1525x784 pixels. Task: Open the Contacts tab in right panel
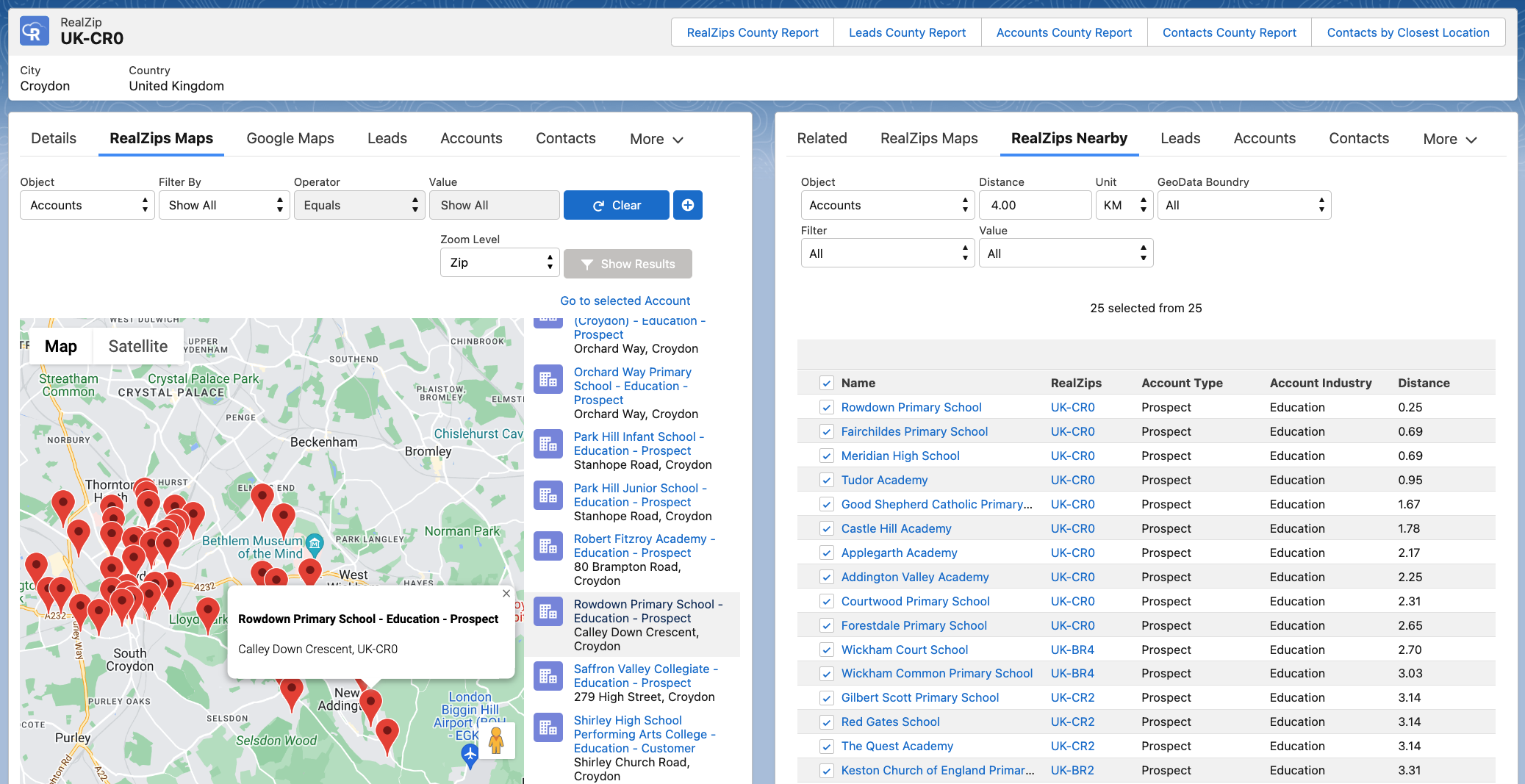tap(1359, 138)
